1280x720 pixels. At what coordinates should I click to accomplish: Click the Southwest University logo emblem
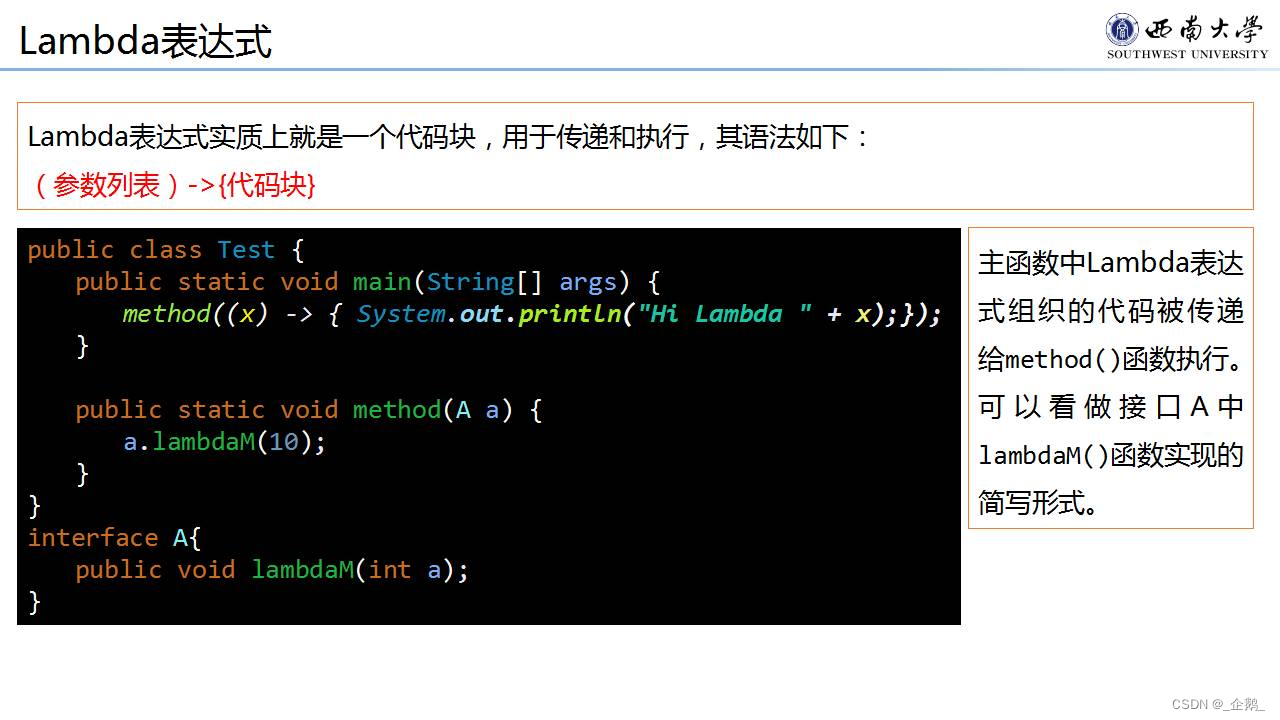click(x=1122, y=29)
